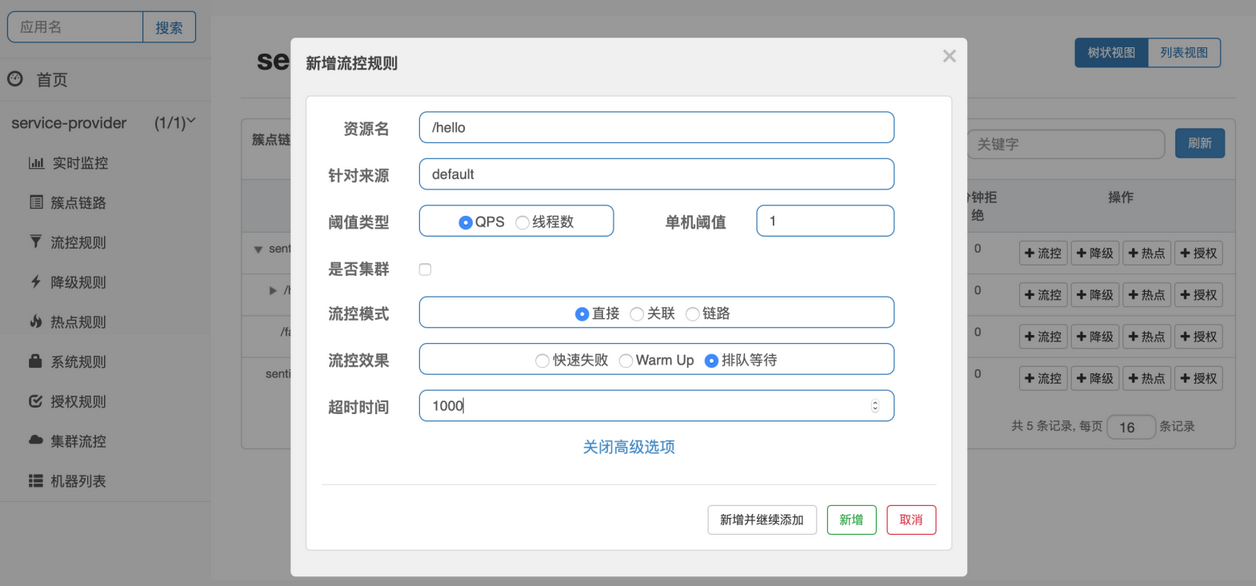Click the 热点规则 flame icon
Image resolution: width=1256 pixels, height=586 pixels.
pyautogui.click(x=36, y=322)
